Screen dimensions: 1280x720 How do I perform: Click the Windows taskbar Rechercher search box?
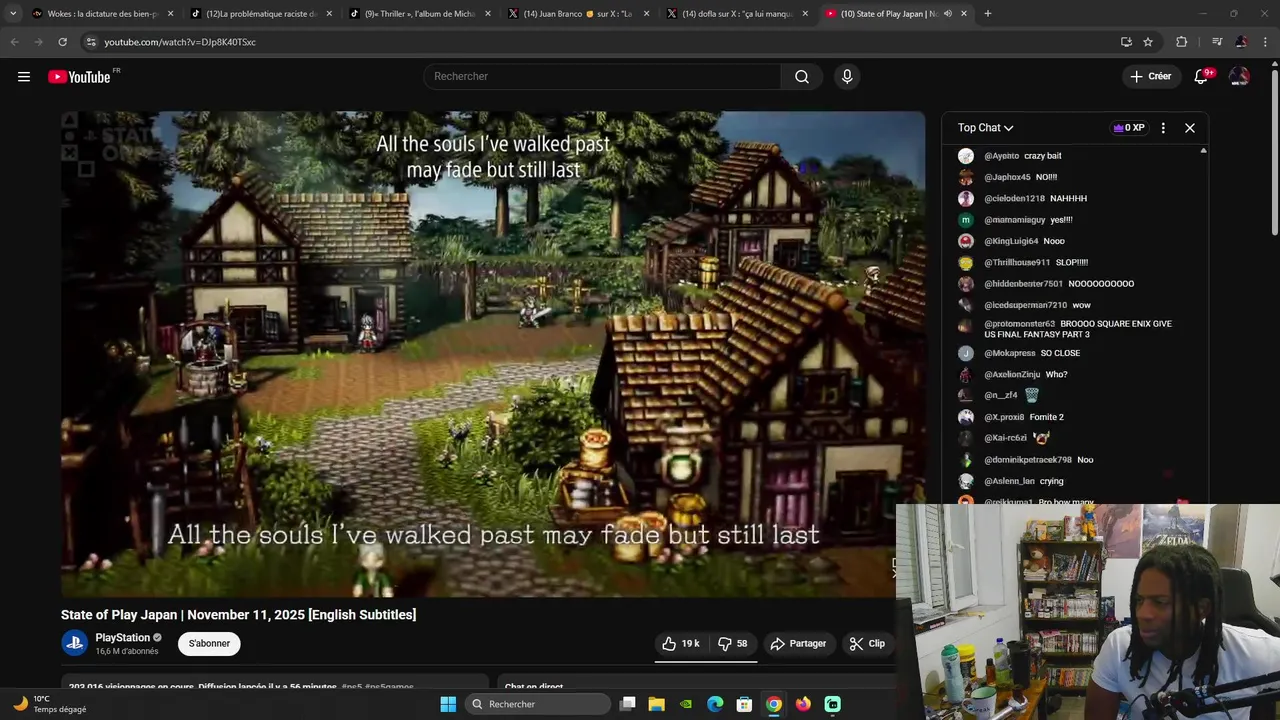tap(539, 704)
